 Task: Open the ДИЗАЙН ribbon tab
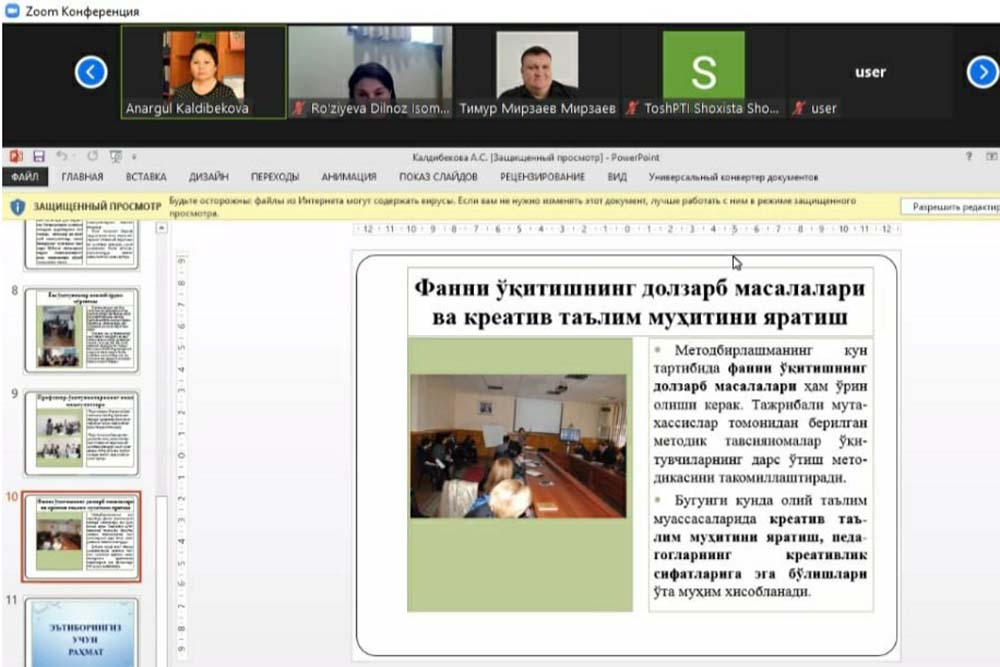[x=208, y=177]
